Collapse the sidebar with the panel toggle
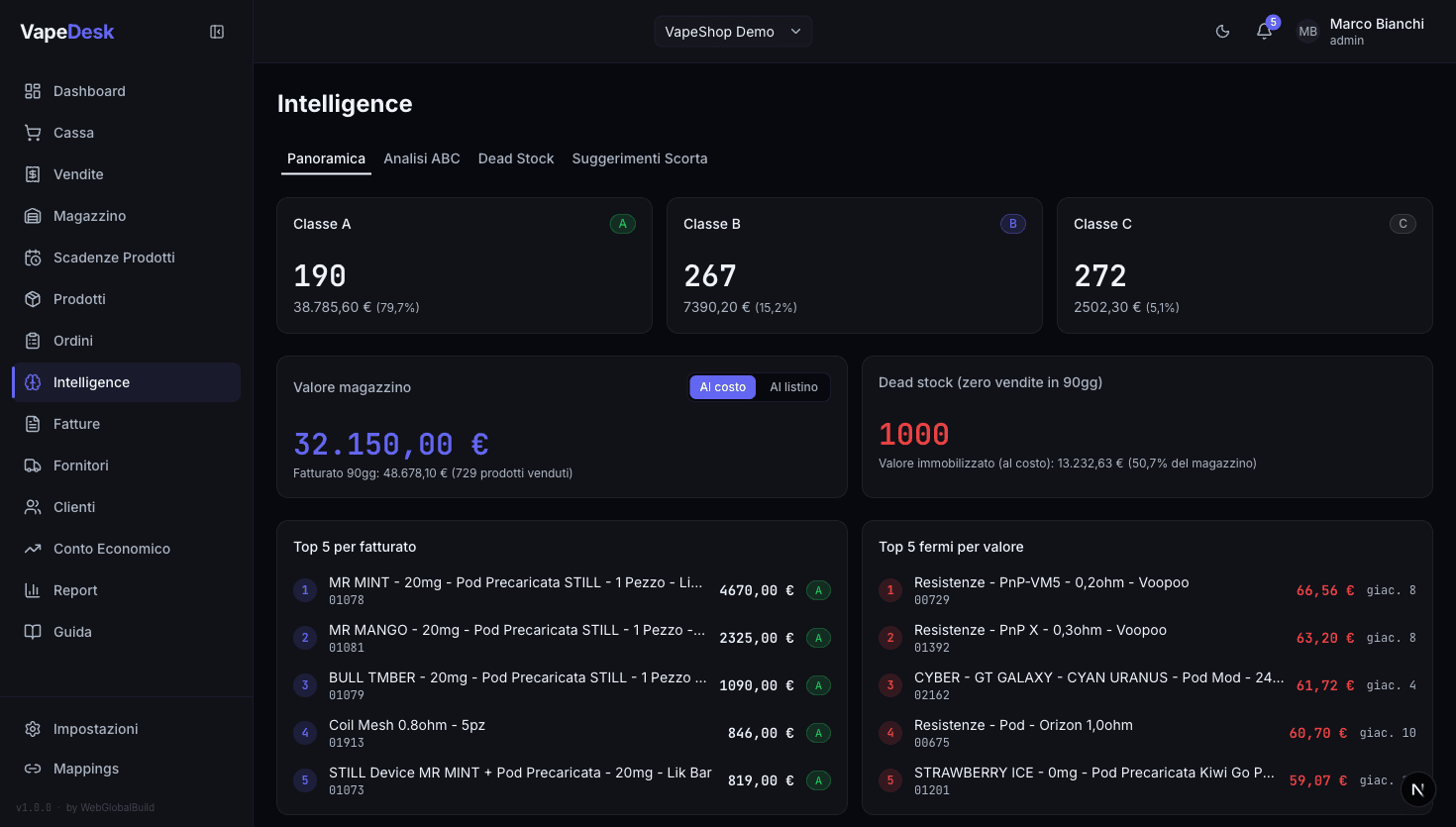The image size is (1456, 827). coord(216,31)
